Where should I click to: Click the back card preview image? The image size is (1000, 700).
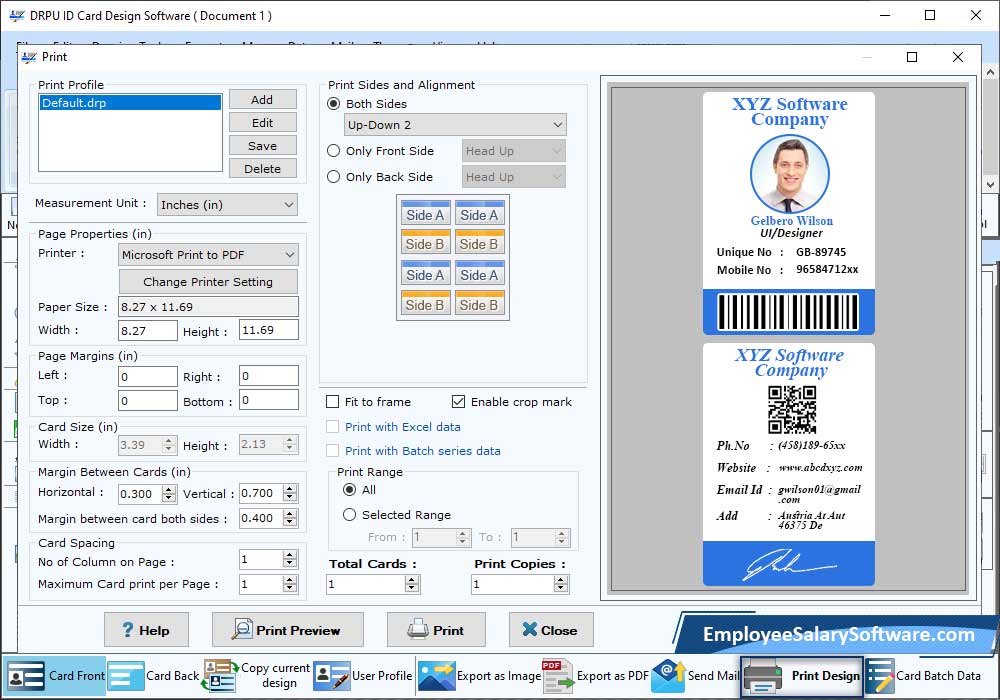pyautogui.click(x=789, y=465)
